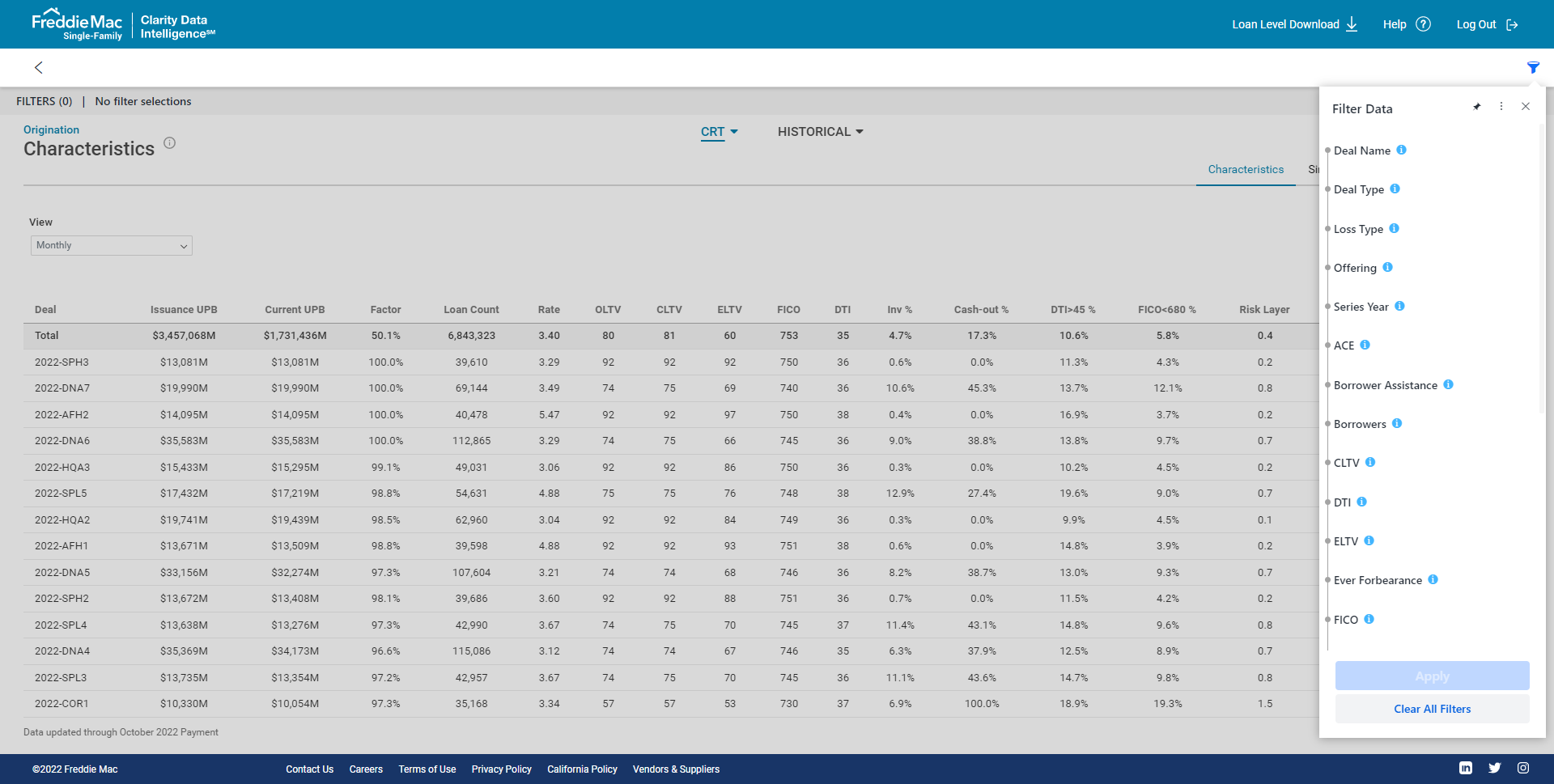1554x784 pixels.
Task: Click info icon beside Borrower Assistance filter
Action: (1448, 384)
